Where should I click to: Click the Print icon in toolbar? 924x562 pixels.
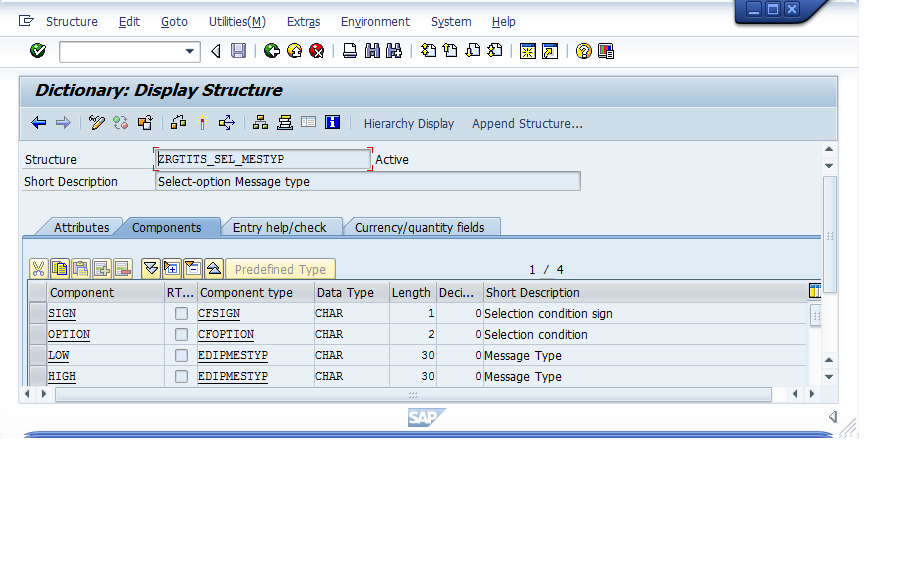[x=350, y=51]
